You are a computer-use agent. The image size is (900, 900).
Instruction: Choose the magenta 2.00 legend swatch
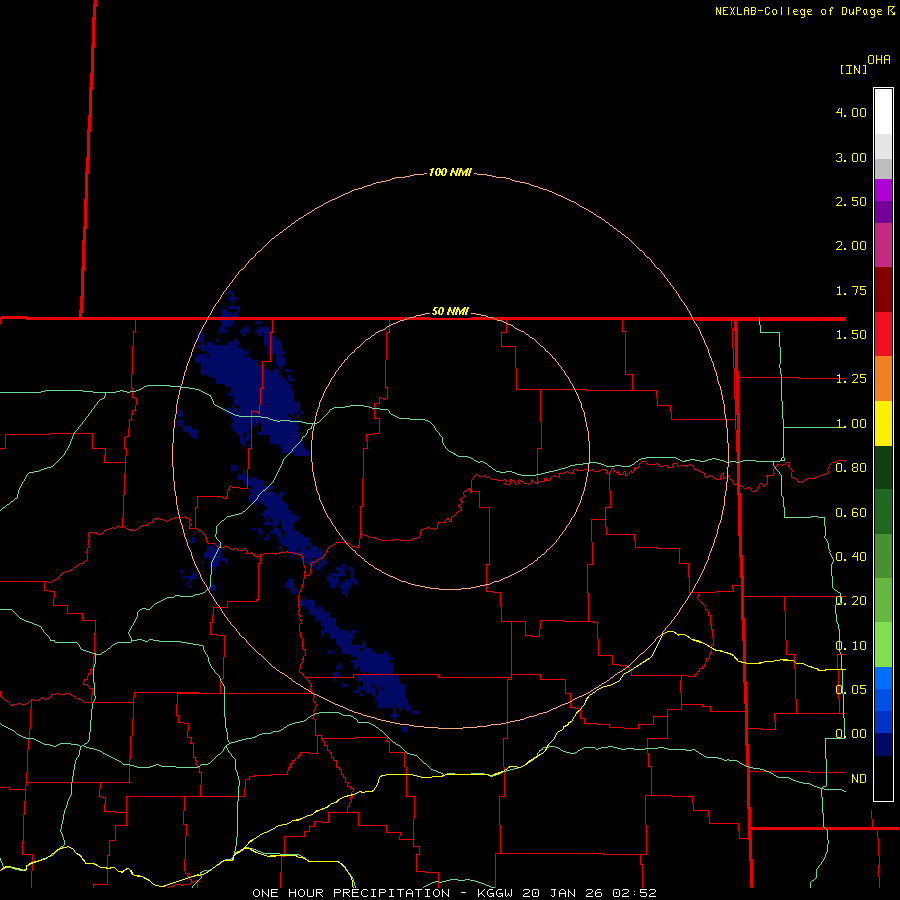pyautogui.click(x=883, y=245)
